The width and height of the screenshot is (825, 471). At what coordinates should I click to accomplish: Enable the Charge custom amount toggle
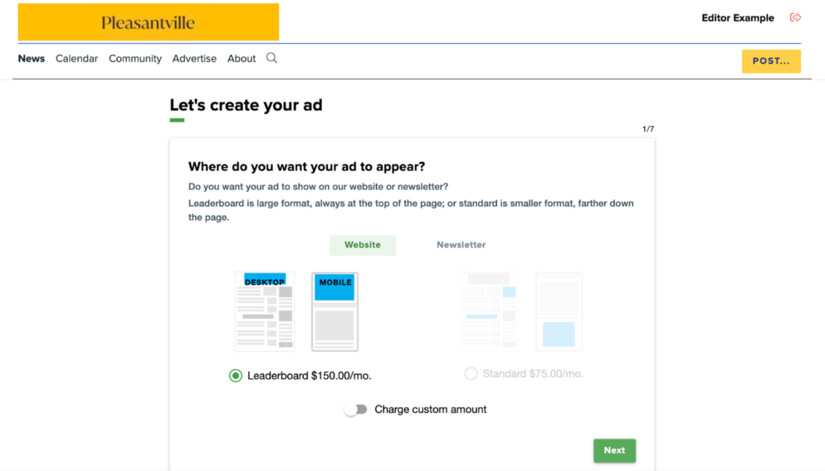[x=356, y=409]
